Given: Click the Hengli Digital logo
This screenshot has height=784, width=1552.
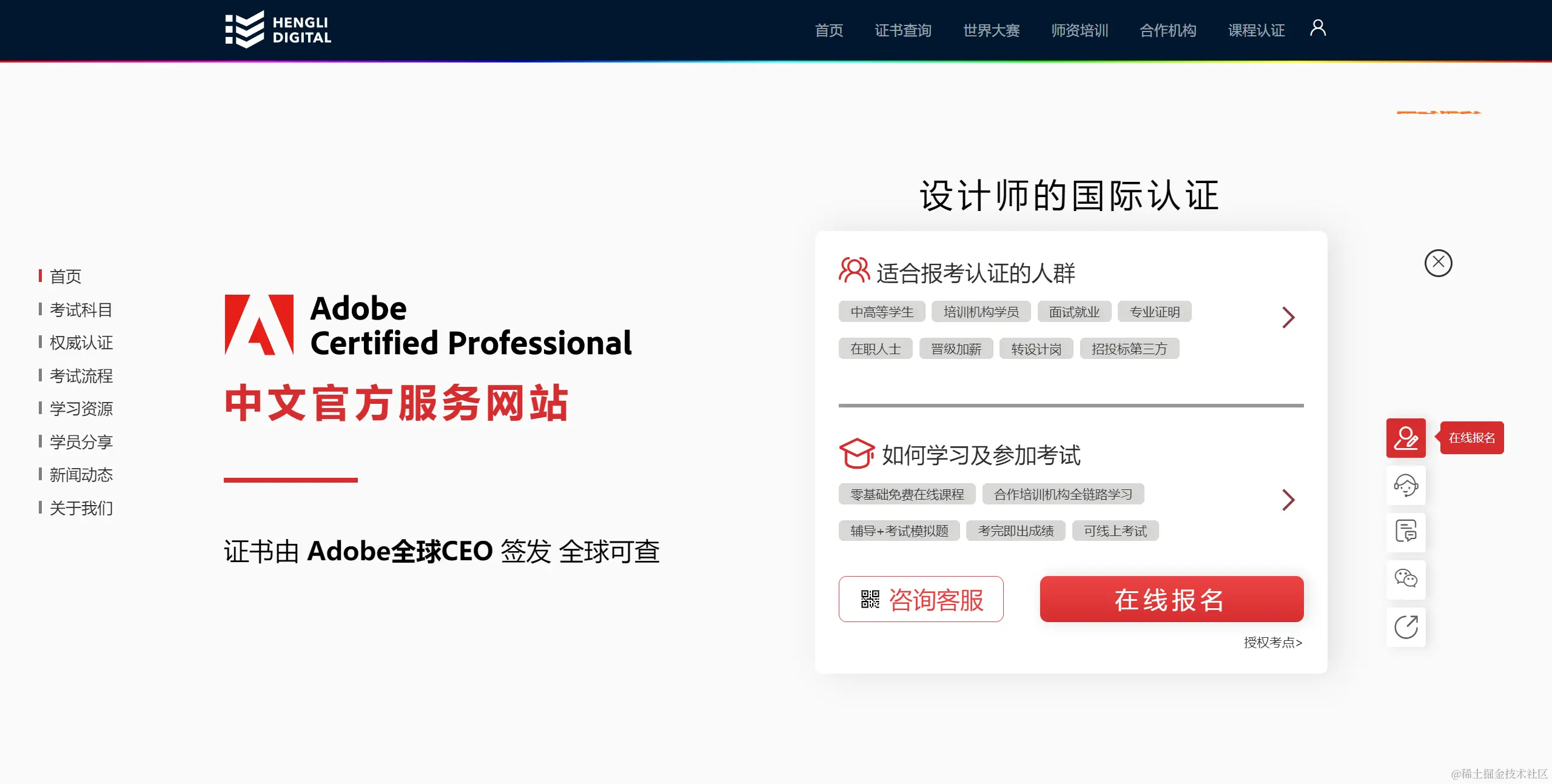Looking at the screenshot, I should pyautogui.click(x=278, y=30).
